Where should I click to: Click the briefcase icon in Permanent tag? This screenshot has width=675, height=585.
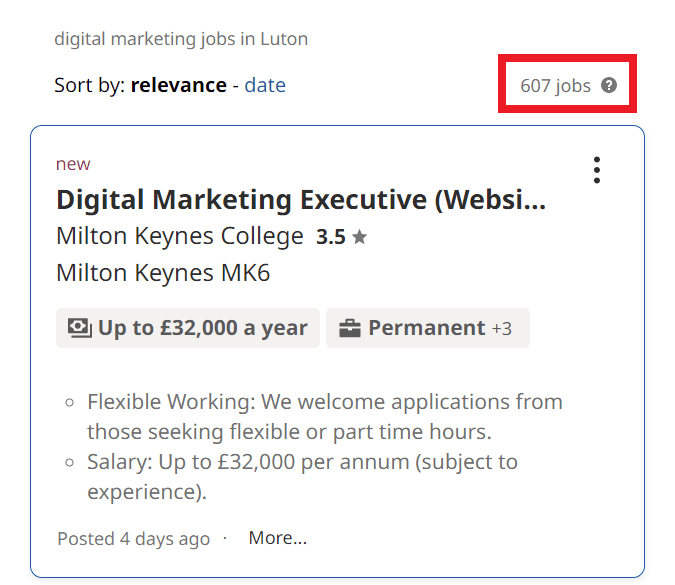pos(350,328)
